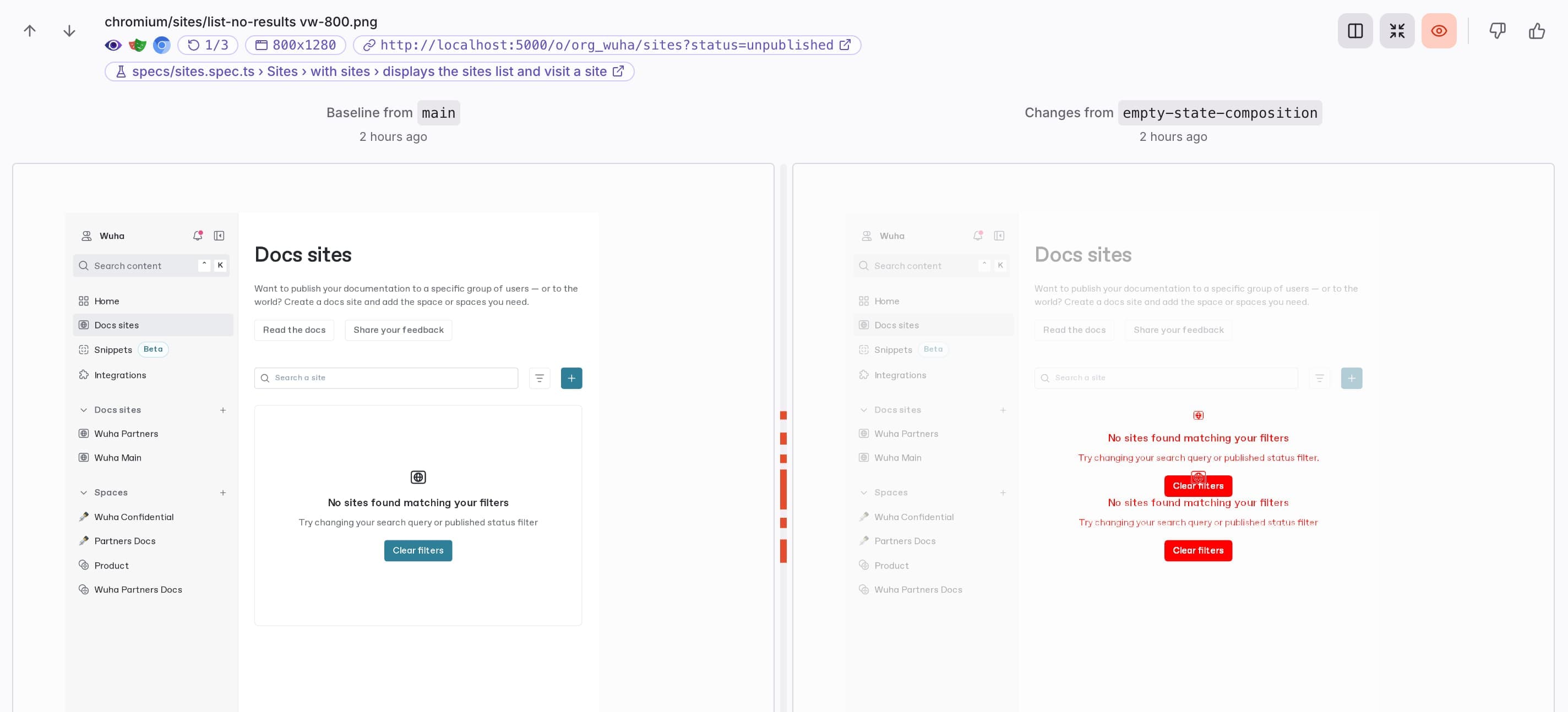Collapse Docs sites chevron in changes sidebar
Image resolution: width=1568 pixels, height=712 pixels.
pyautogui.click(x=864, y=409)
